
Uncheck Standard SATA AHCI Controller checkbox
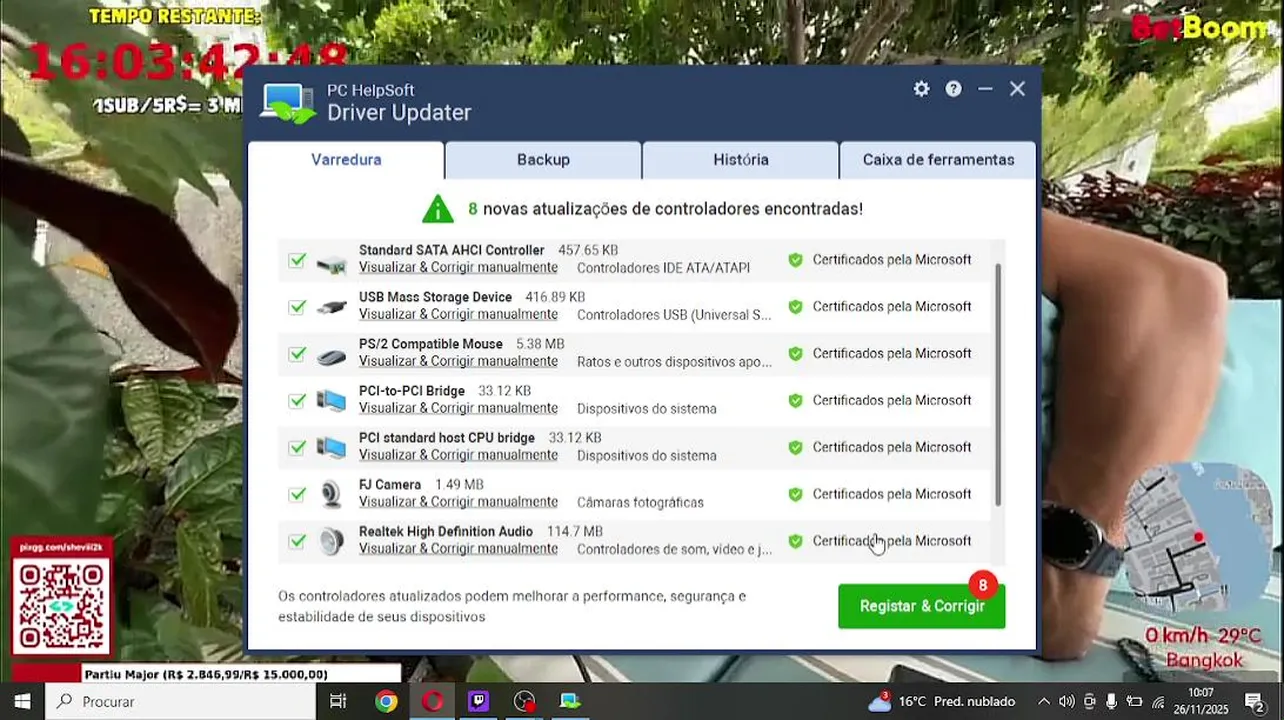297,260
